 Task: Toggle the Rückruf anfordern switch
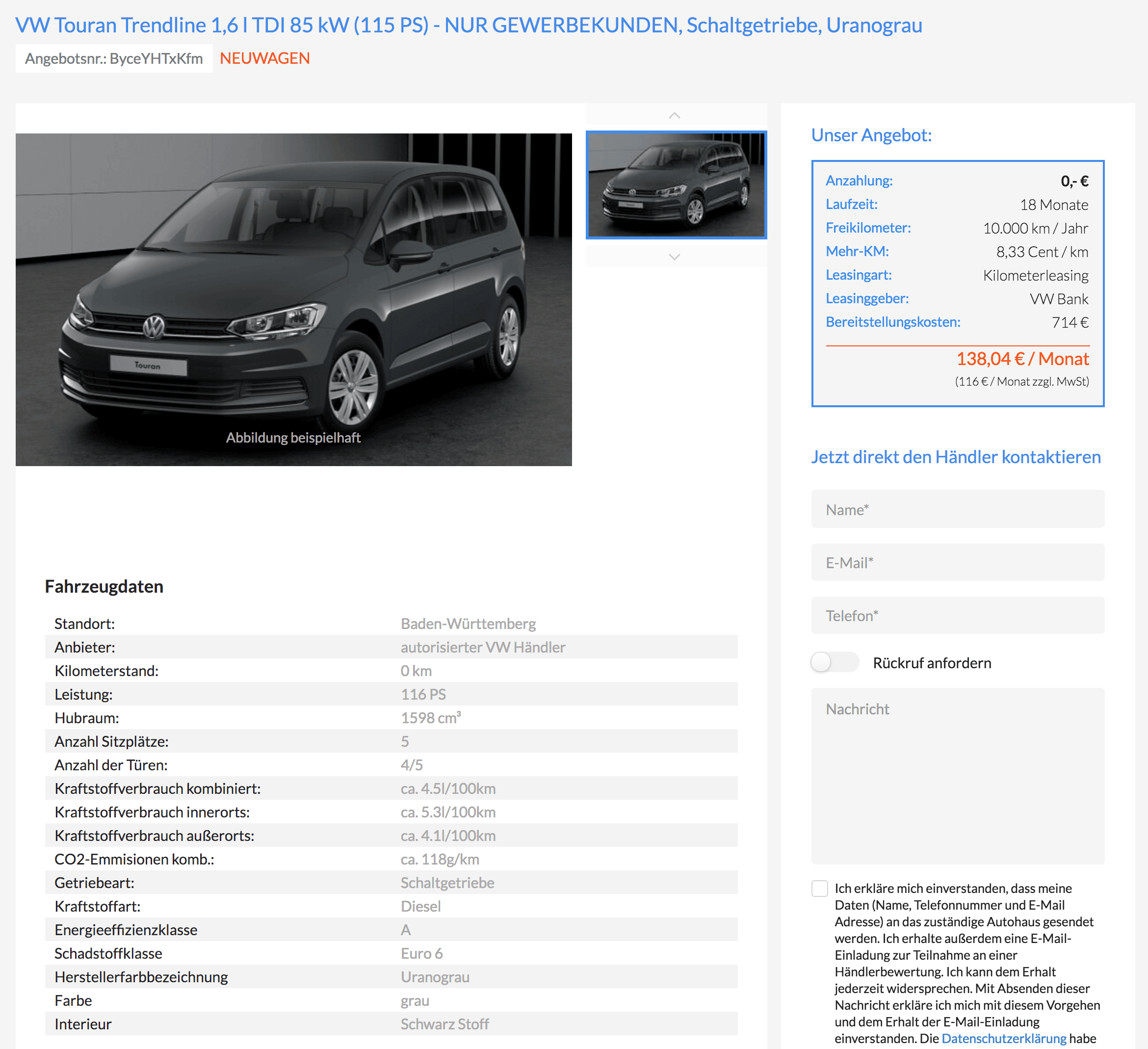click(834, 662)
